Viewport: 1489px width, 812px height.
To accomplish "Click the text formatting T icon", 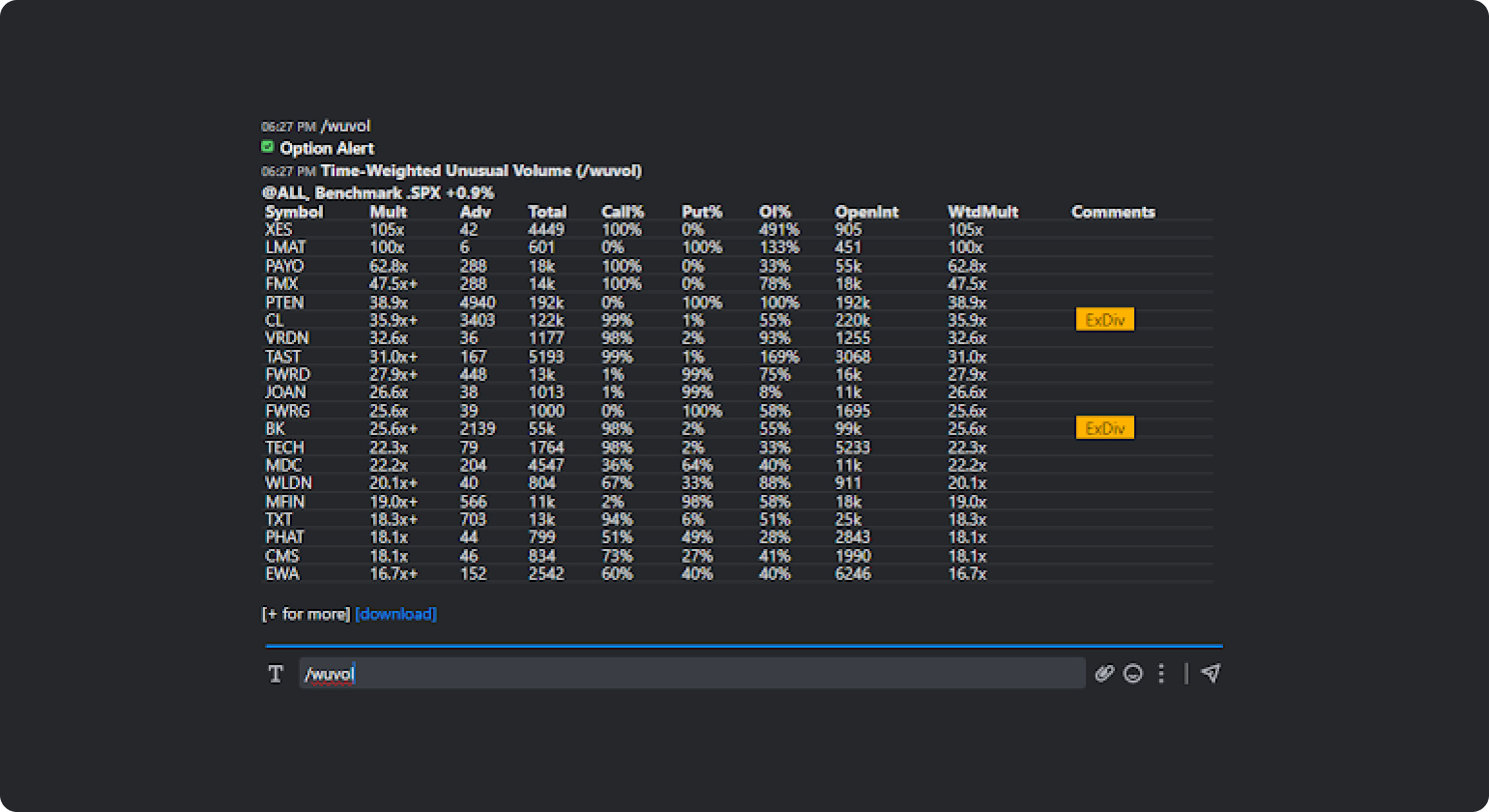I will click(276, 674).
